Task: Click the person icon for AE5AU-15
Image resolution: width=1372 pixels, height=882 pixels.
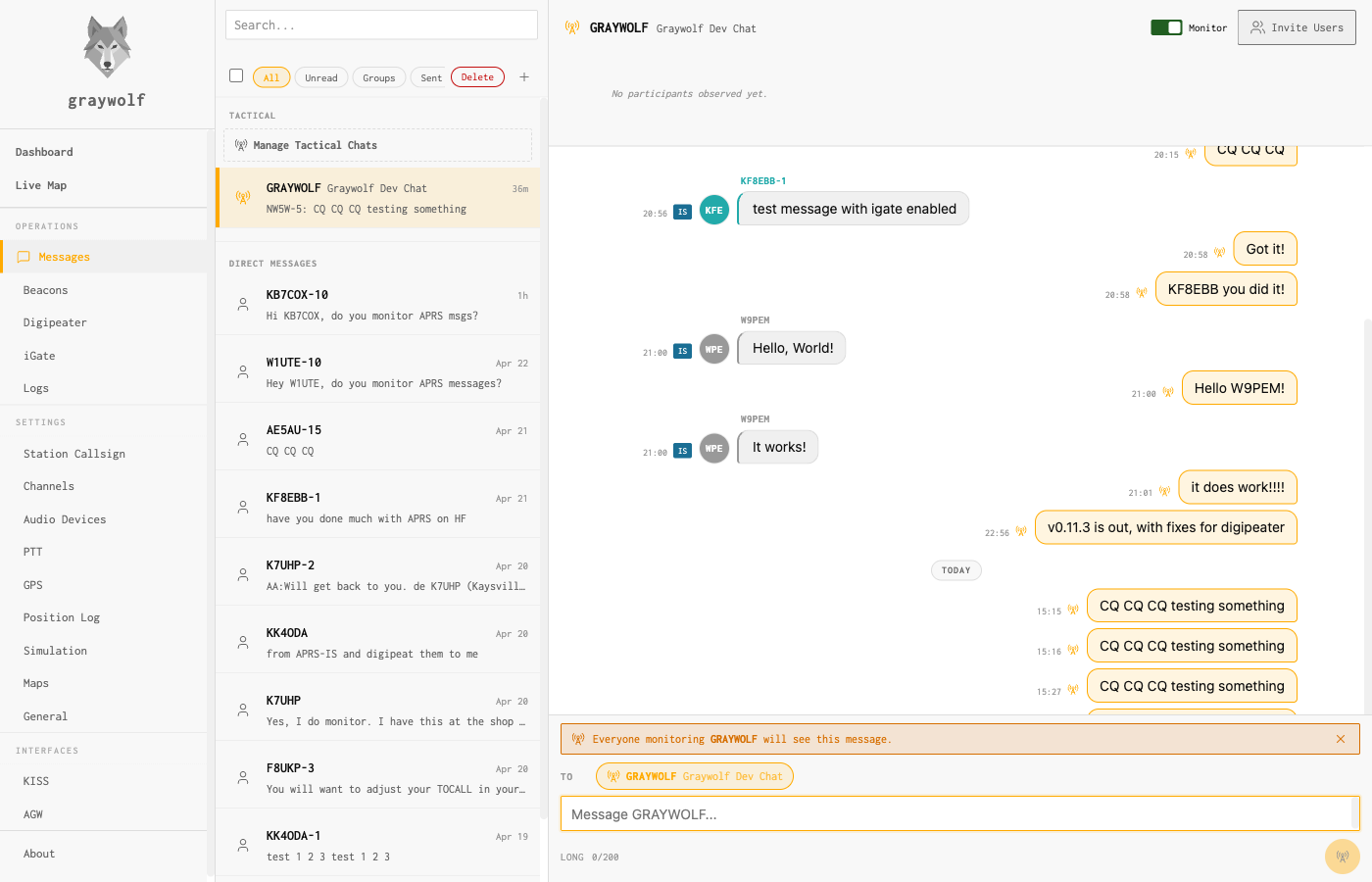Action: coord(243,440)
